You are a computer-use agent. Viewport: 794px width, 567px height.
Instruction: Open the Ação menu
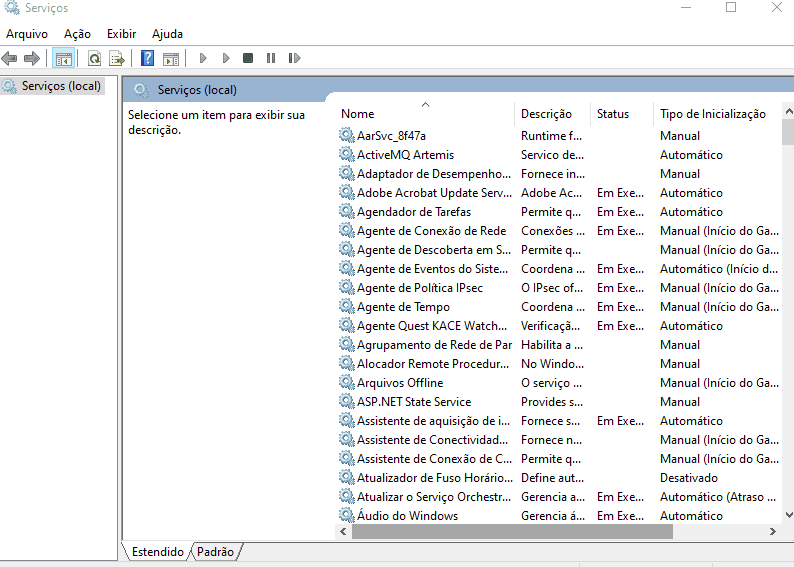tap(77, 34)
